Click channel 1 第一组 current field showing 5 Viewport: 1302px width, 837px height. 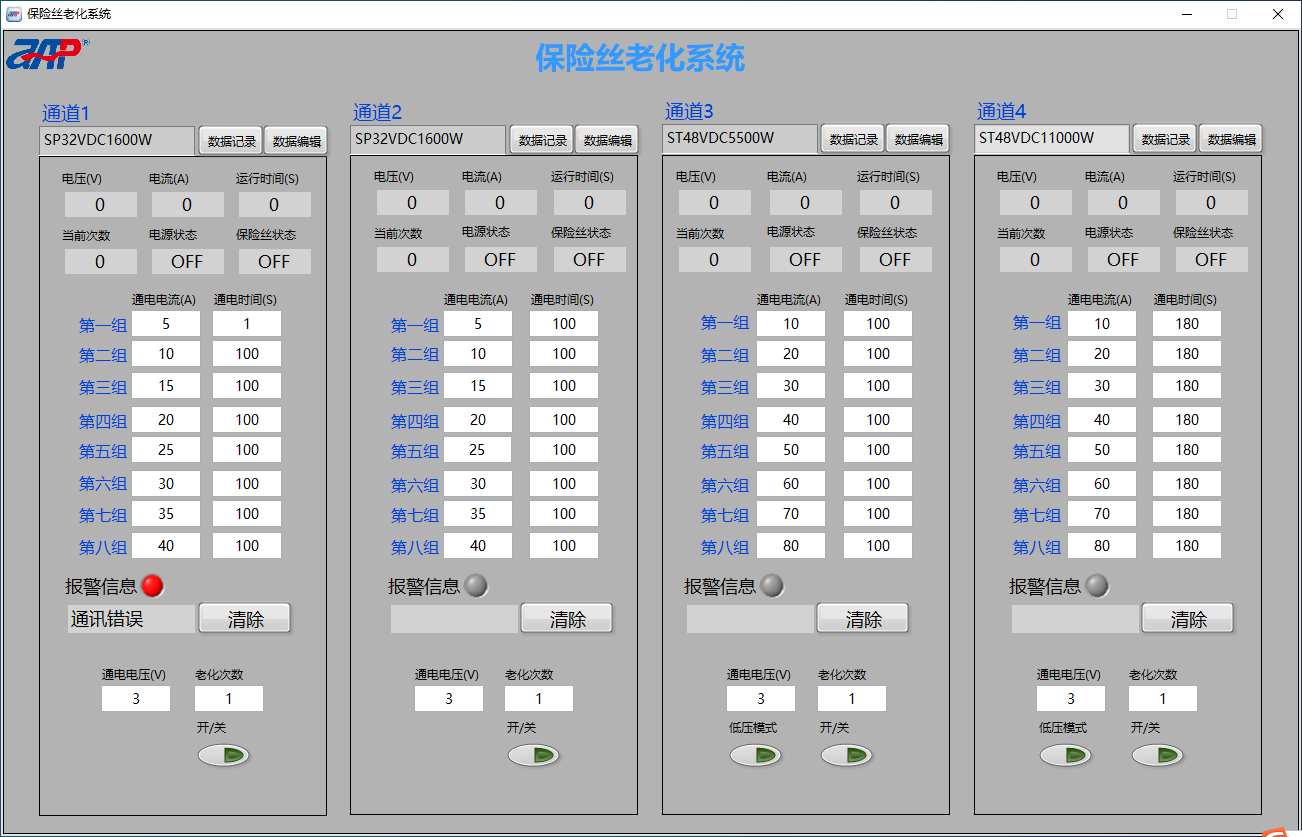(166, 324)
